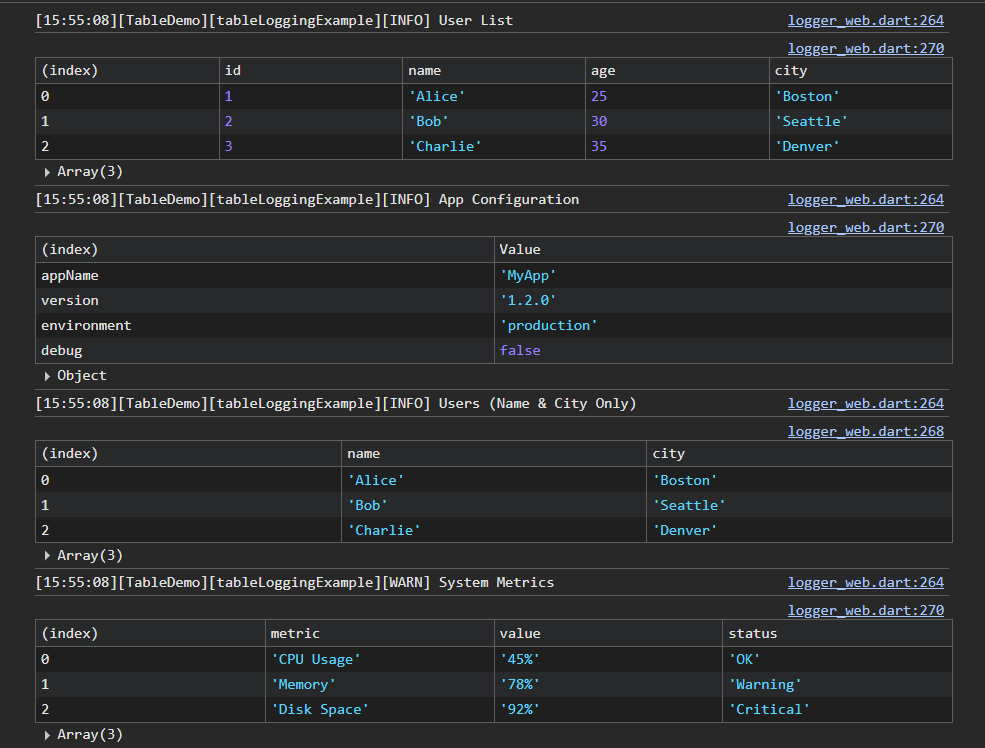Sort User List table by the name header
This screenshot has width=985, height=748.
click(x=493, y=70)
